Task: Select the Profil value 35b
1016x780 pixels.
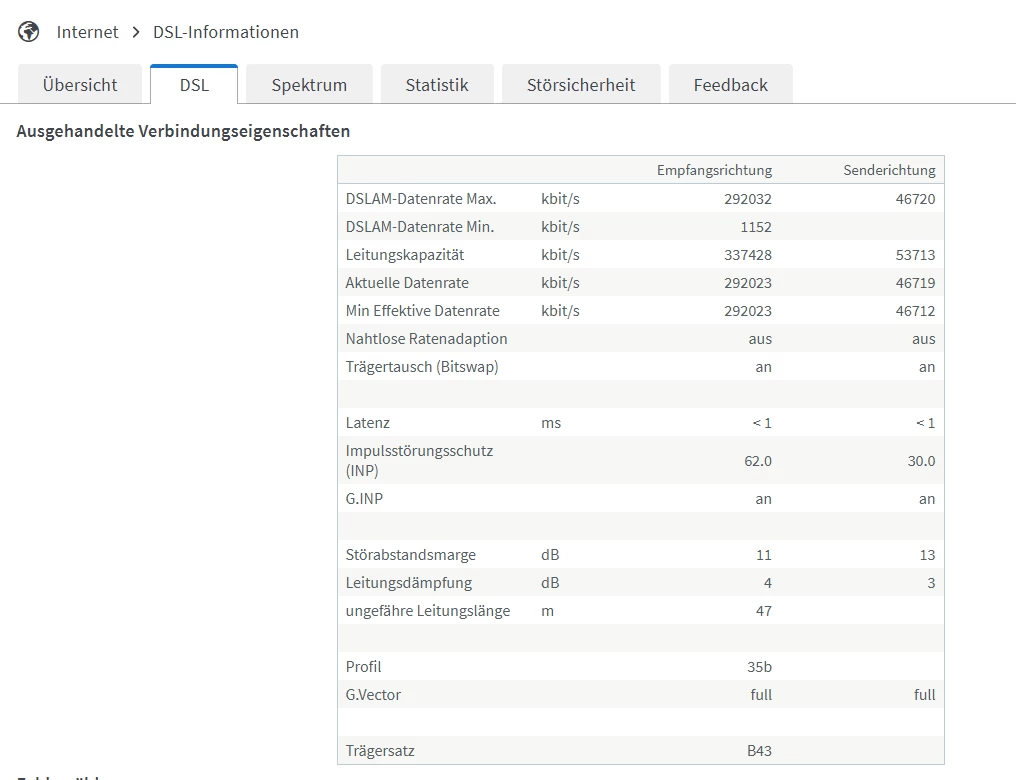Action: (759, 667)
